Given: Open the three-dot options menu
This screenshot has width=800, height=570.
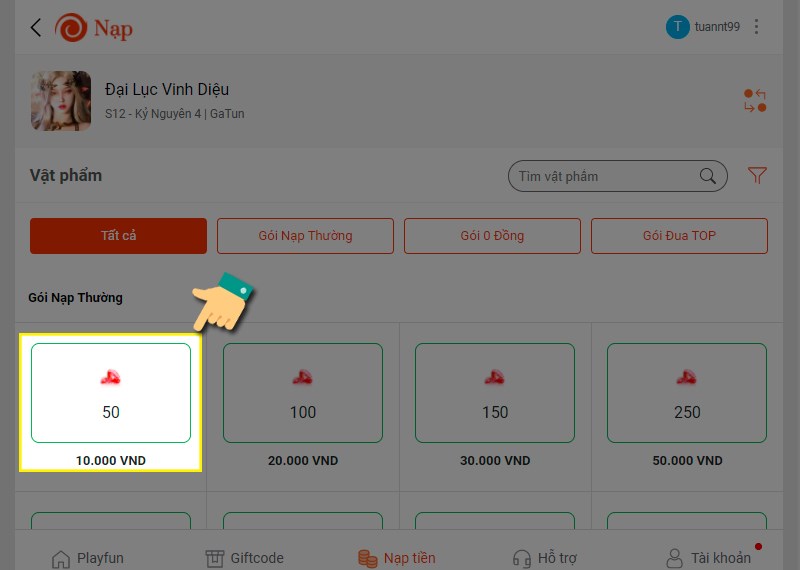Looking at the screenshot, I should (x=756, y=27).
